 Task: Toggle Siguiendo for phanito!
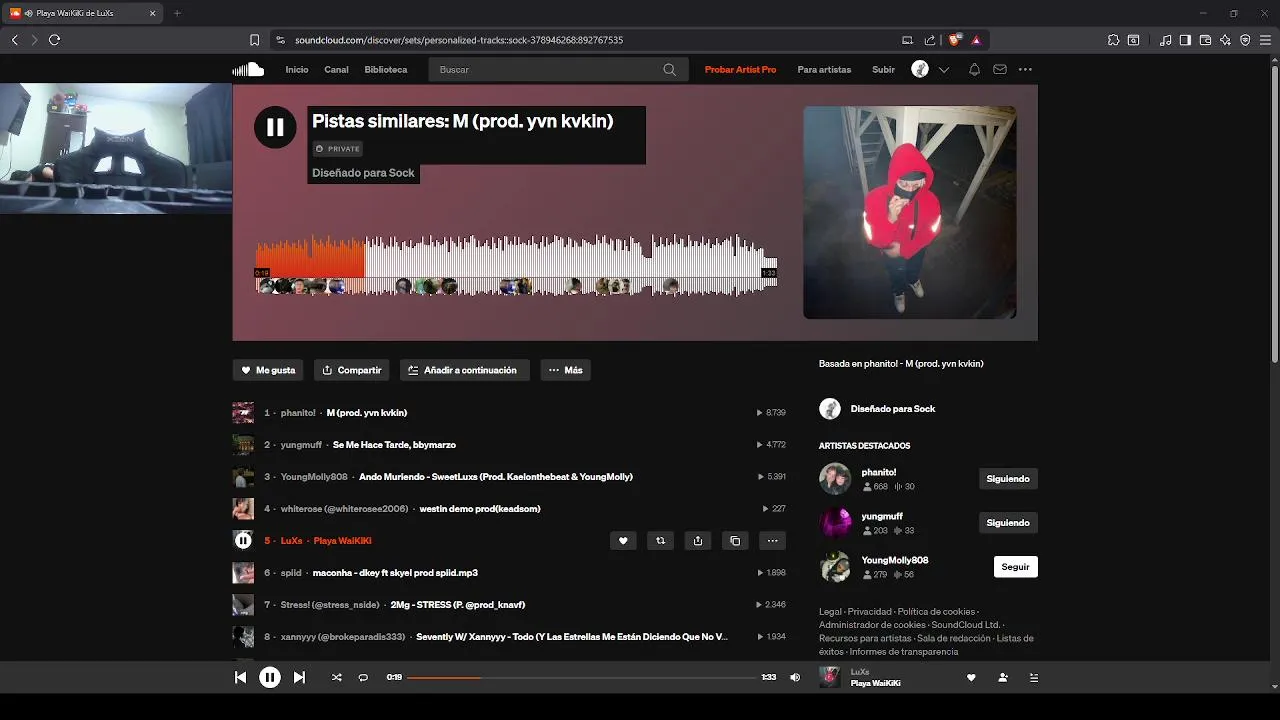tap(1008, 479)
